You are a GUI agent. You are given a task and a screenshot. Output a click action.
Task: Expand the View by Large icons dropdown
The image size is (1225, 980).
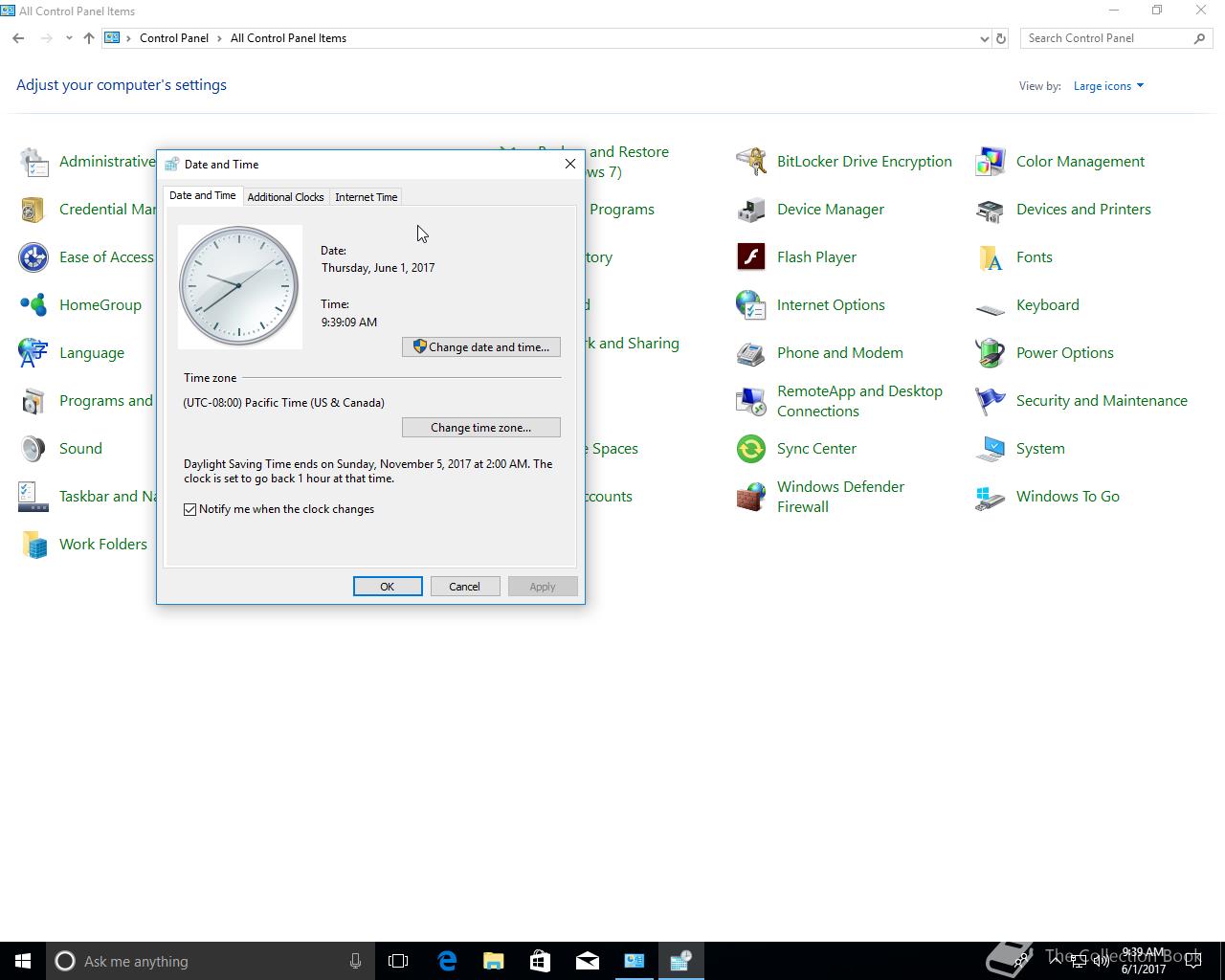pos(1108,86)
